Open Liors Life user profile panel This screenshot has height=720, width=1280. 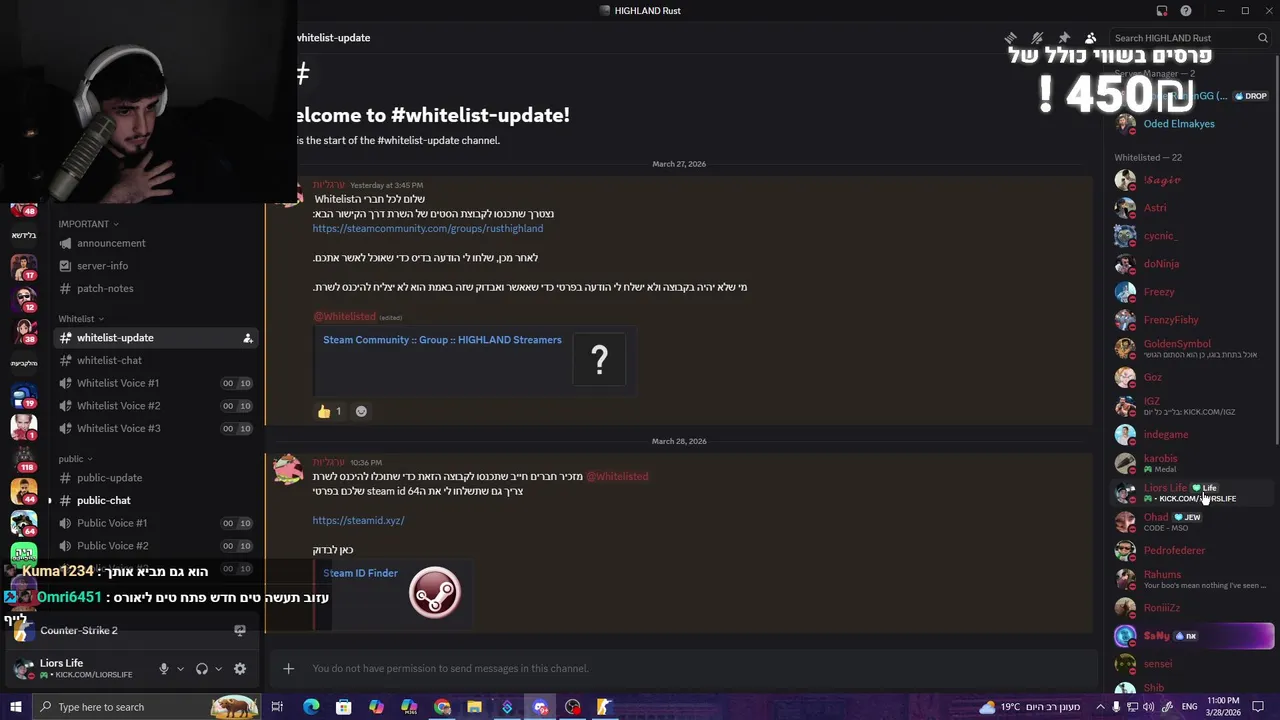pos(80,668)
